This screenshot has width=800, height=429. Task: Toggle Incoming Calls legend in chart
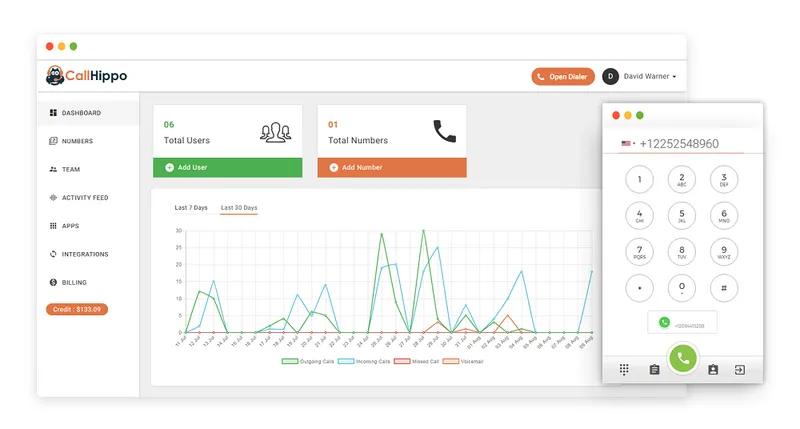point(364,361)
